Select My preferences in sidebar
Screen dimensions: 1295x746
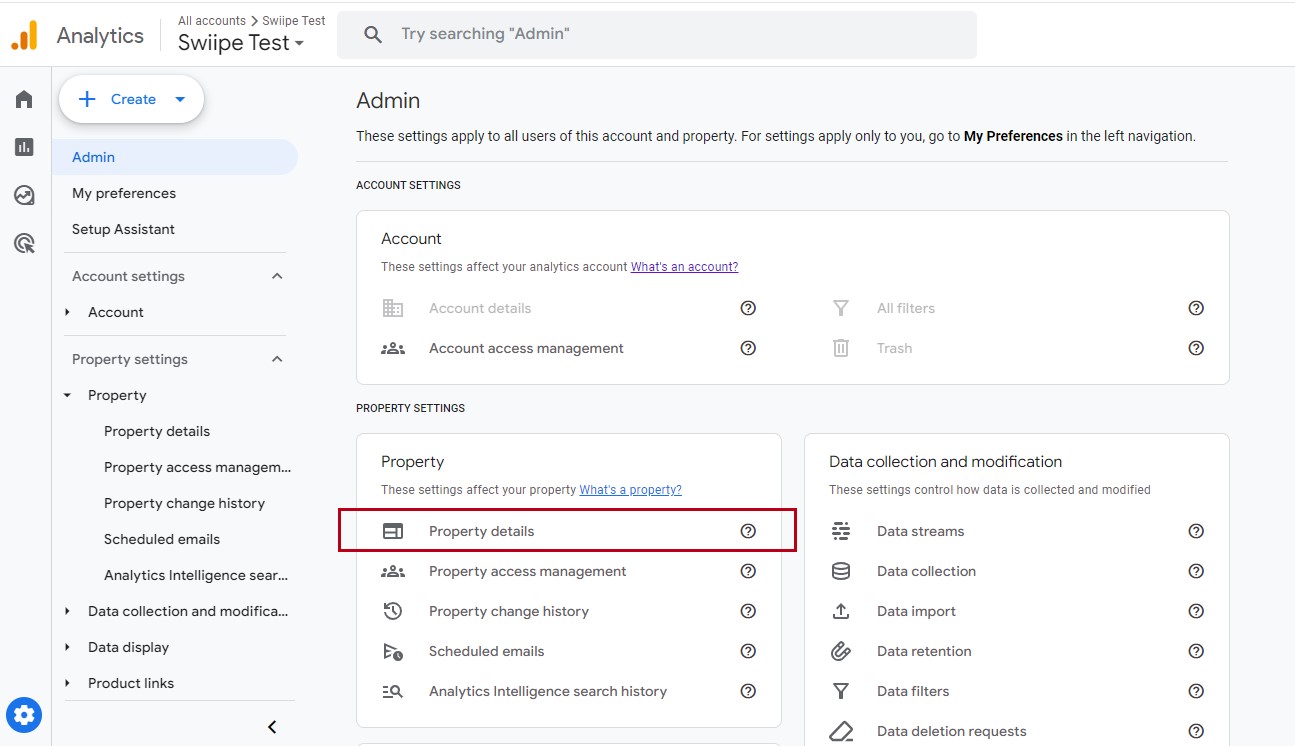124,193
